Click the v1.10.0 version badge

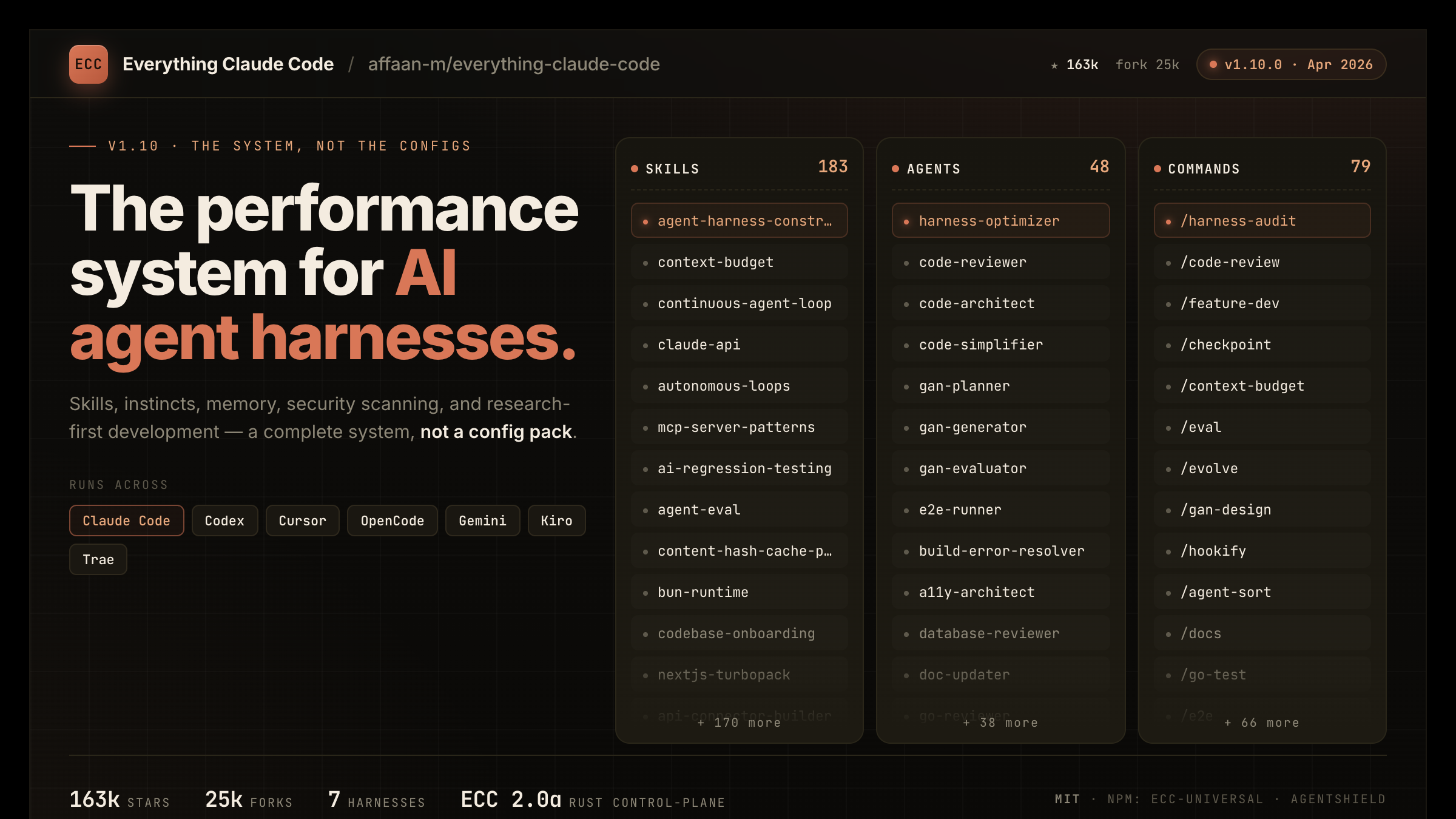(1290, 64)
